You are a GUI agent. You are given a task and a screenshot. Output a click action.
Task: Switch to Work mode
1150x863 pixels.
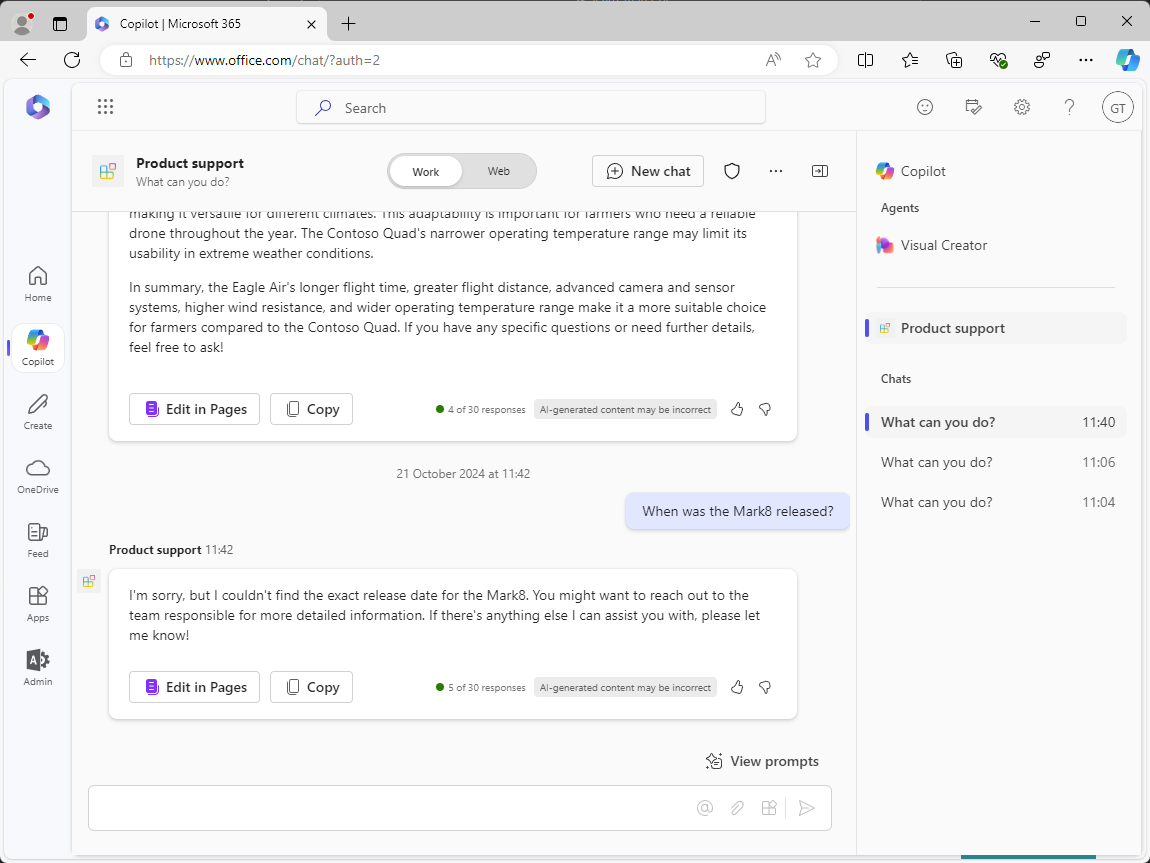pyautogui.click(x=425, y=172)
